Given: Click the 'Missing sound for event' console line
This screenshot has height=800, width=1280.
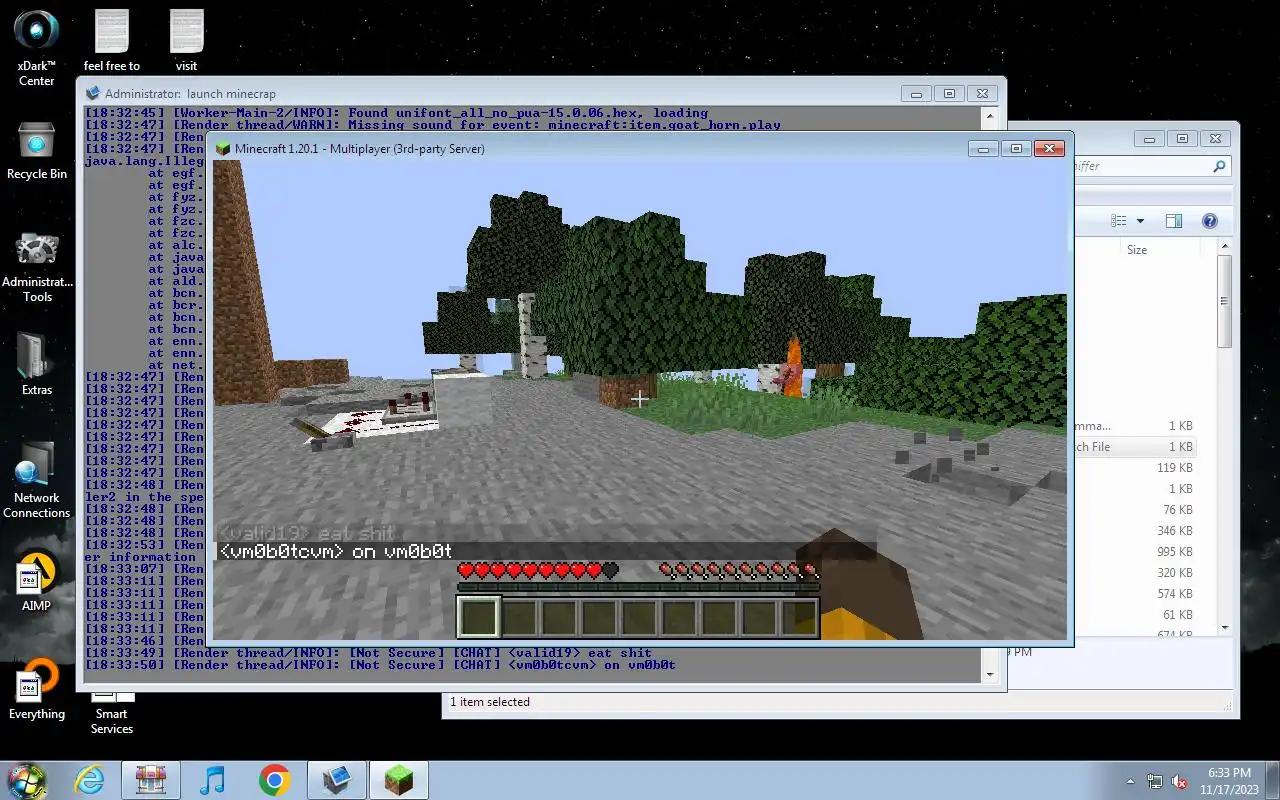Looking at the screenshot, I should [432, 125].
